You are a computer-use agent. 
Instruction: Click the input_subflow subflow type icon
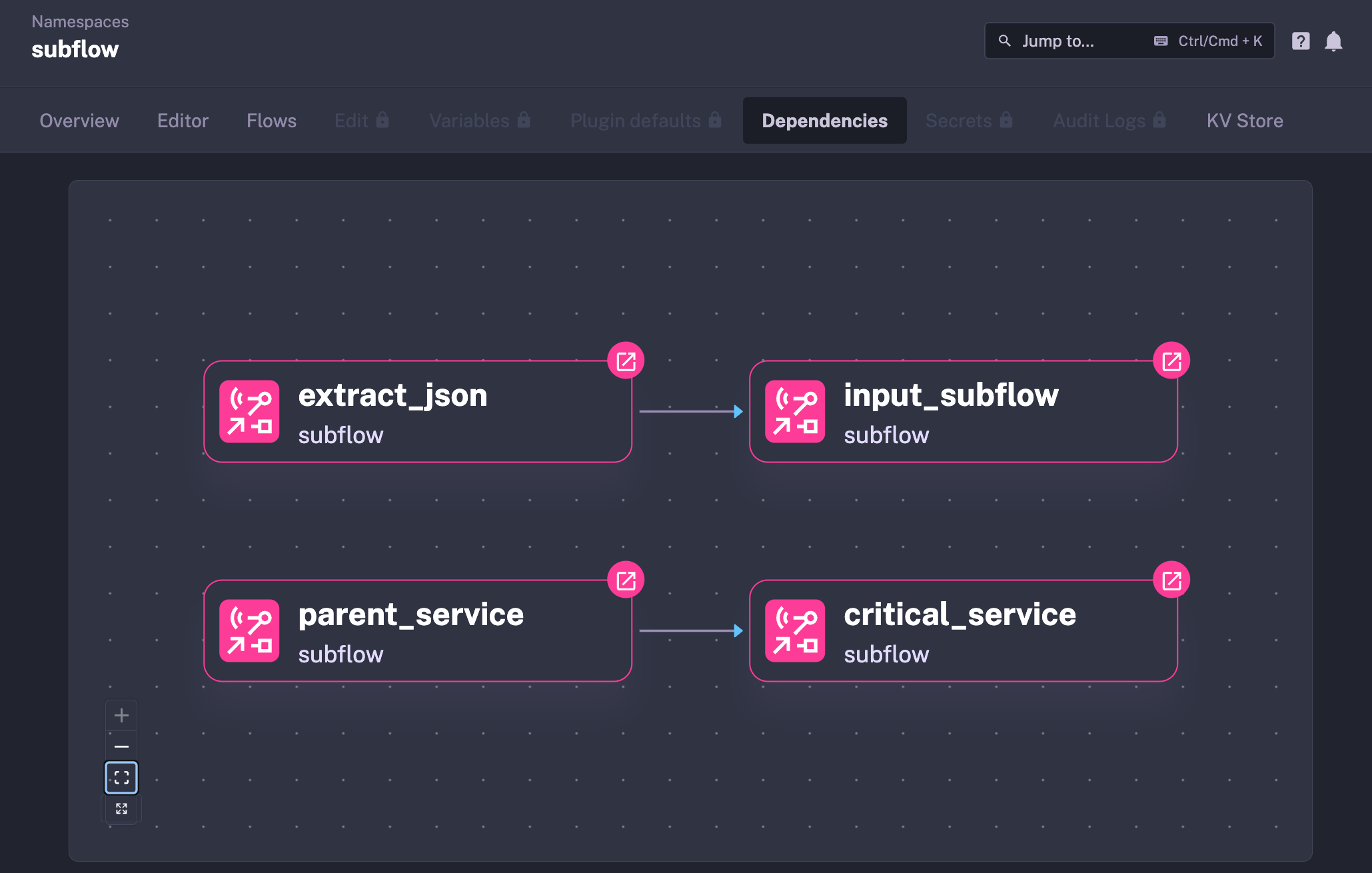[794, 412]
